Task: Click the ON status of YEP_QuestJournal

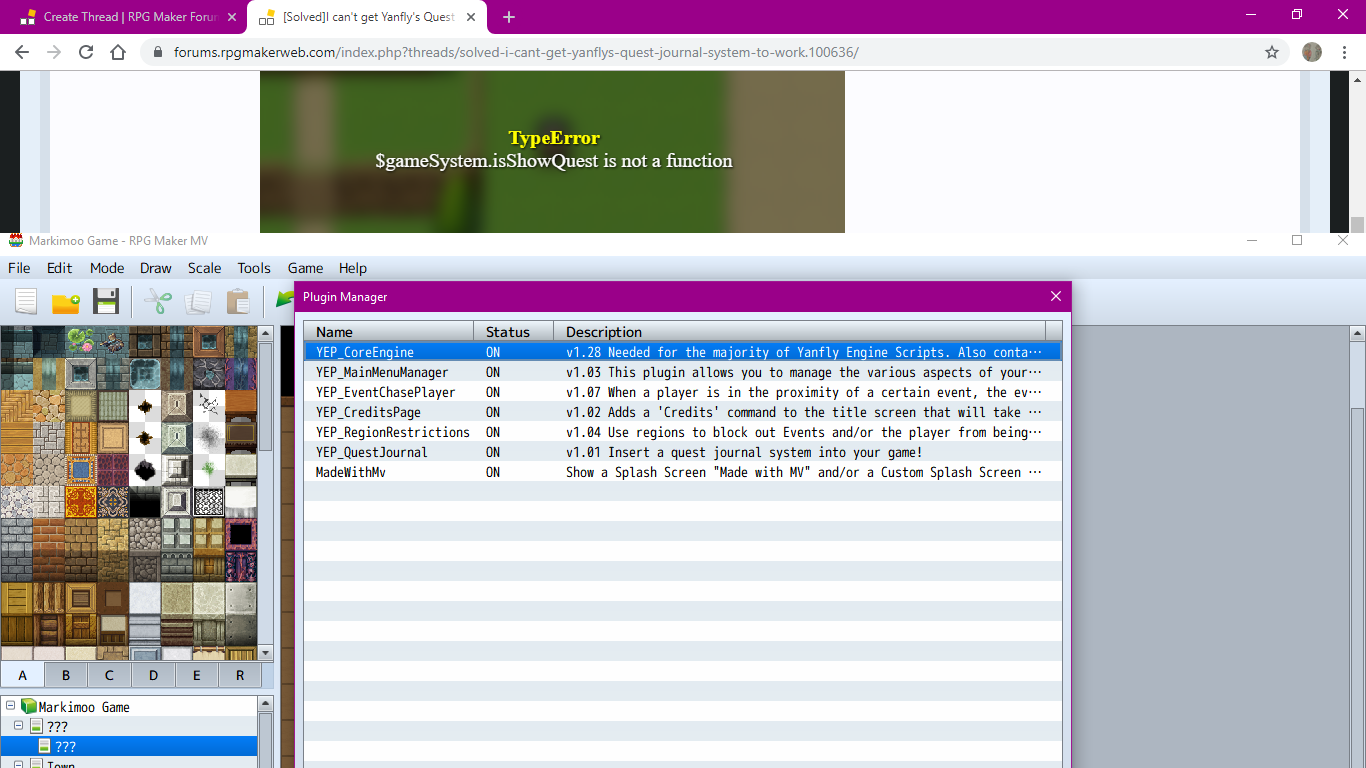Action: [x=493, y=452]
